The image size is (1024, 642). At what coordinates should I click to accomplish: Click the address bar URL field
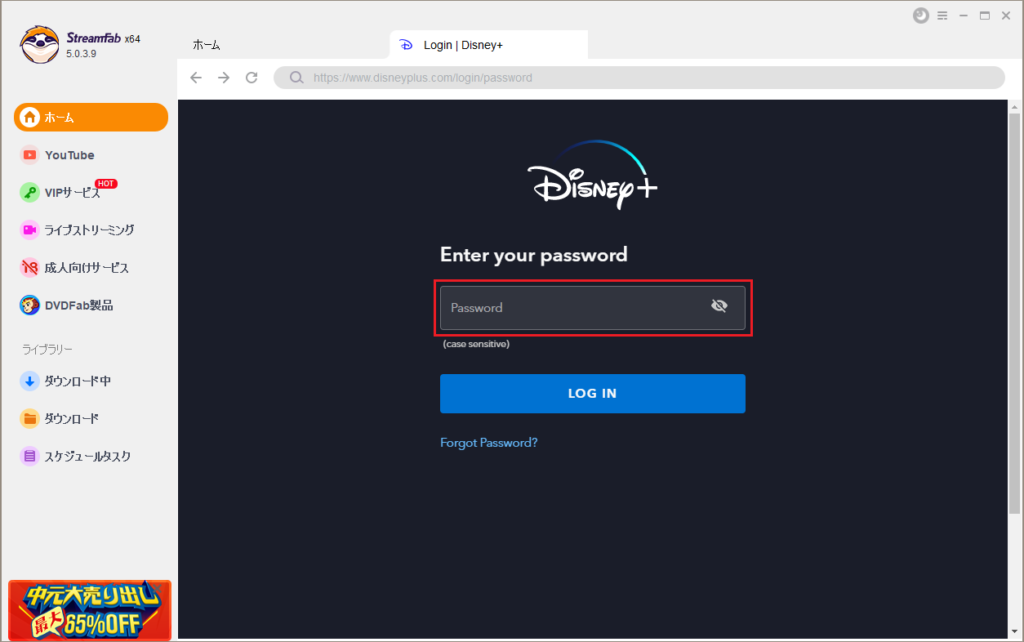tap(639, 78)
